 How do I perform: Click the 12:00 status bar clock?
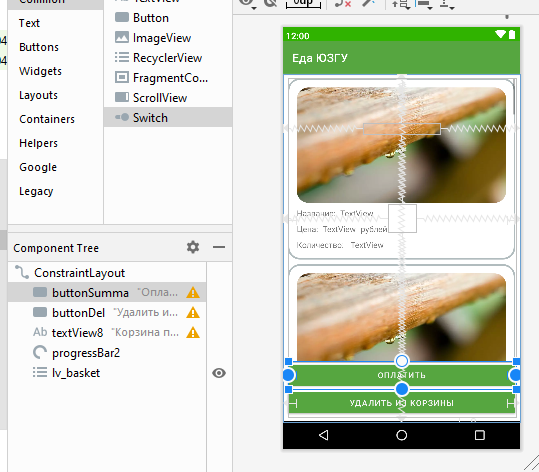pos(297,36)
